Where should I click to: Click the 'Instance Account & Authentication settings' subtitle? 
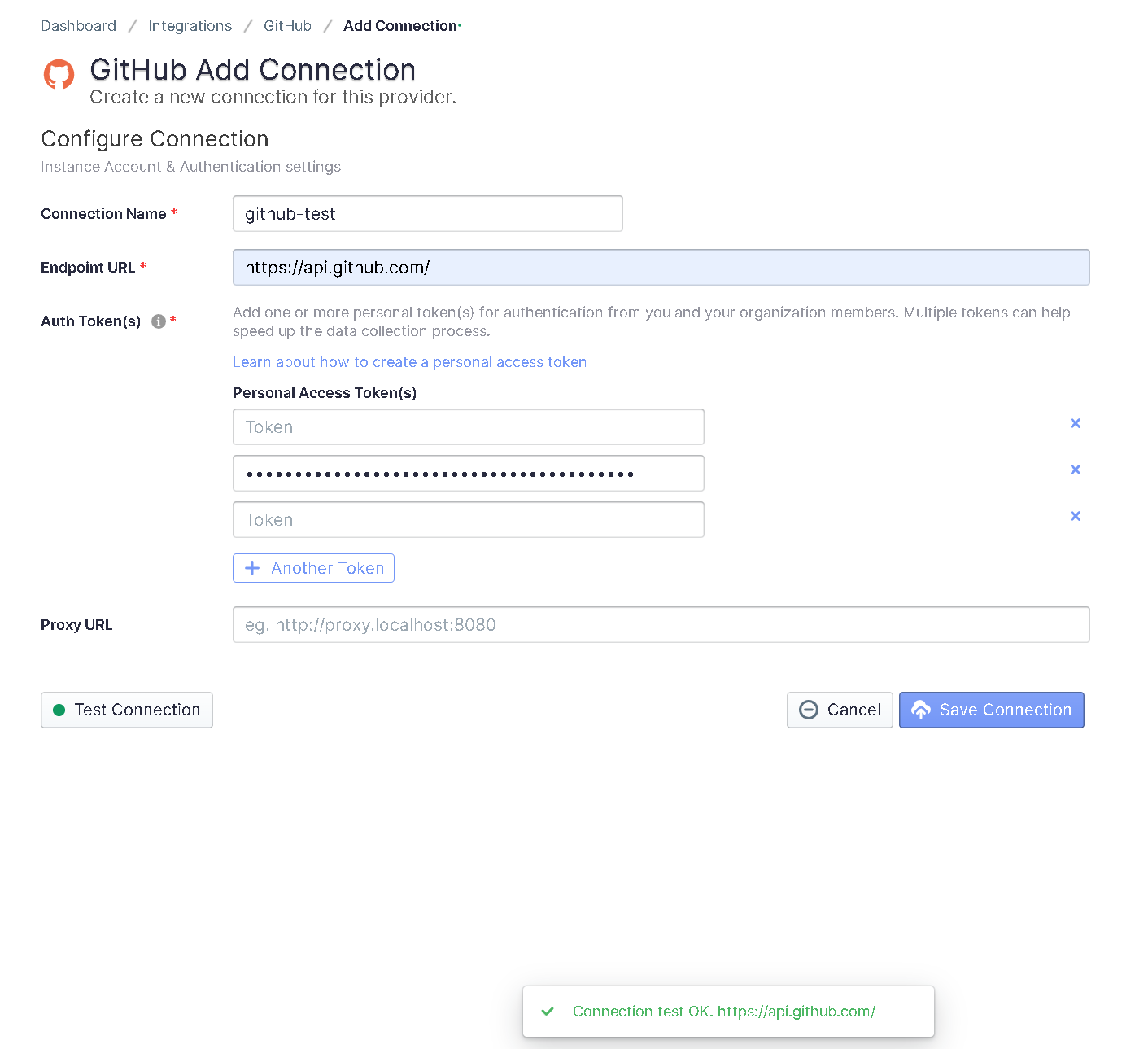tap(190, 167)
